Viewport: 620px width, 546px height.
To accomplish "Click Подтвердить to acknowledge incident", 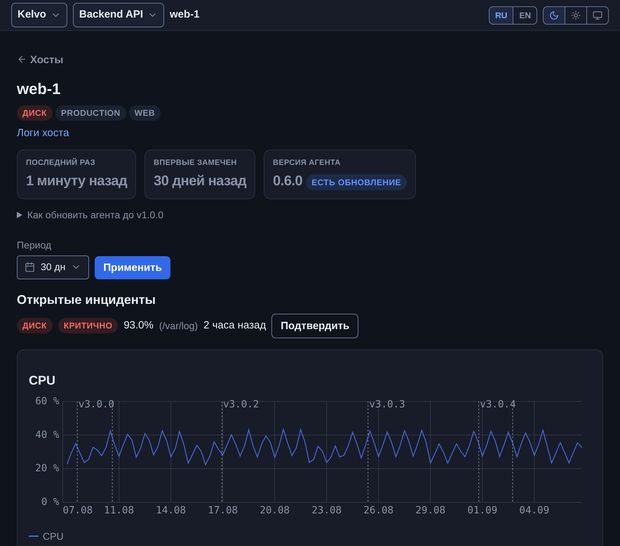I will (315, 326).
